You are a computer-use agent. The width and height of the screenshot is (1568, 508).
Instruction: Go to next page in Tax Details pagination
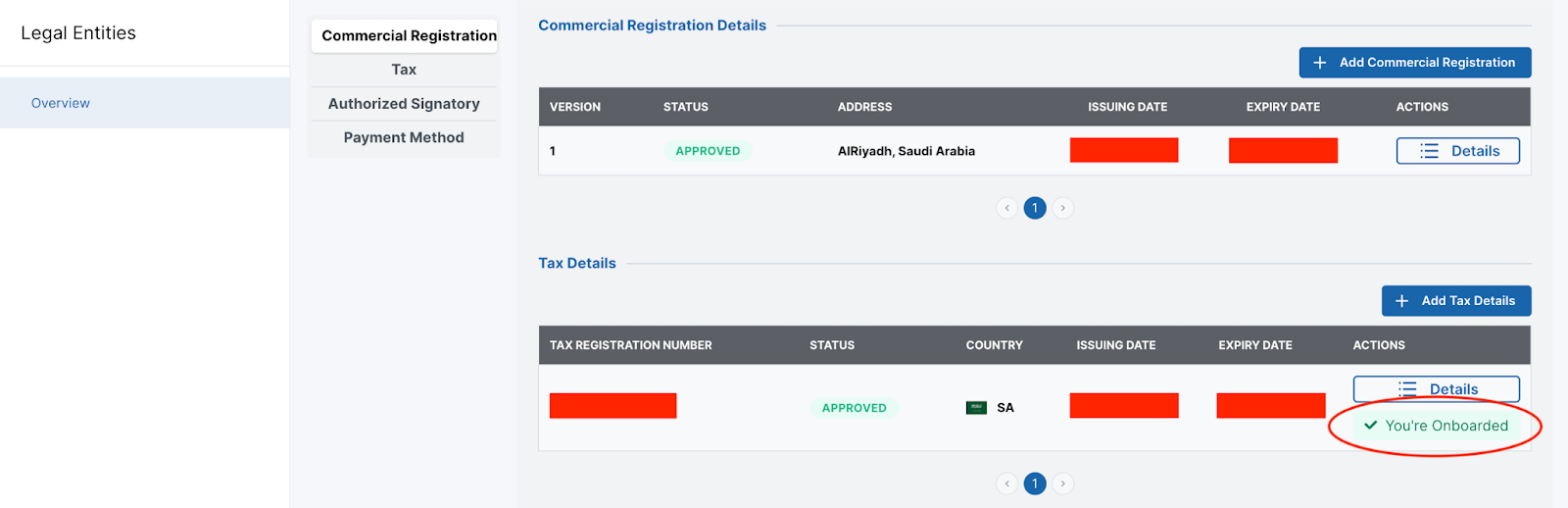(x=1063, y=483)
